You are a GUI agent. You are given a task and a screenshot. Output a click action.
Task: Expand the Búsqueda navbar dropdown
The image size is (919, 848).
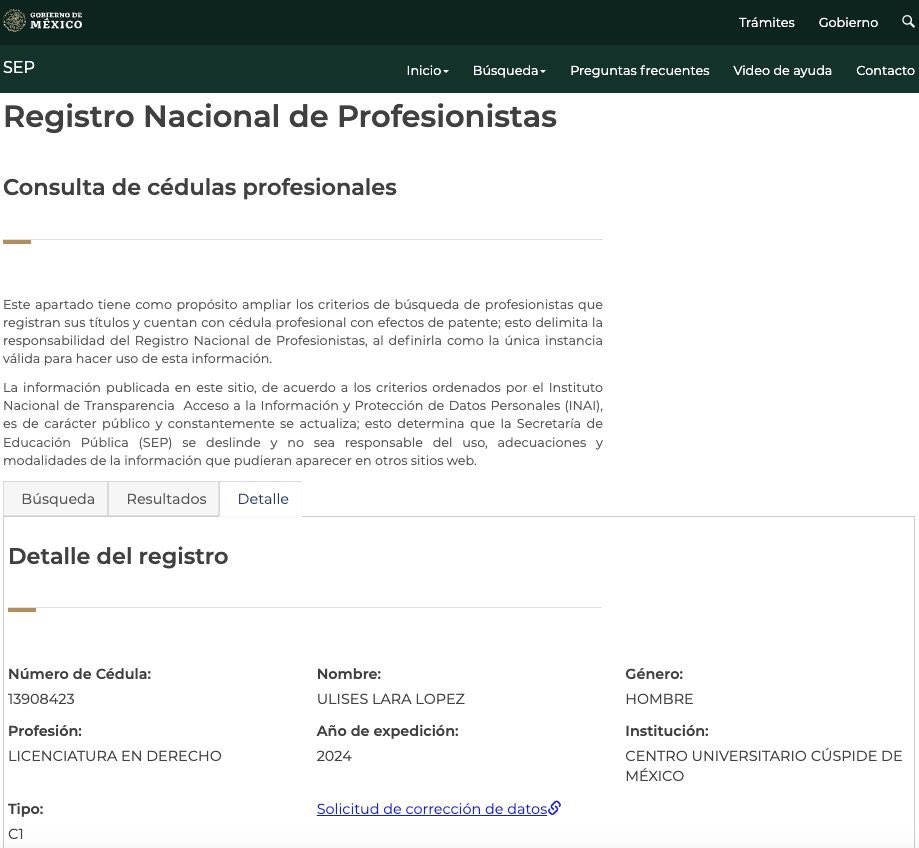[509, 70]
